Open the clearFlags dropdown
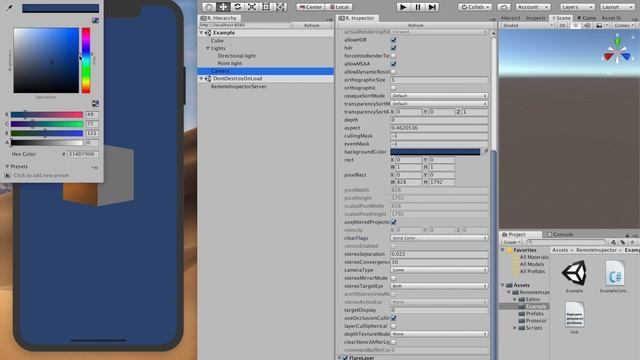The width and height of the screenshot is (640, 360). click(439, 238)
